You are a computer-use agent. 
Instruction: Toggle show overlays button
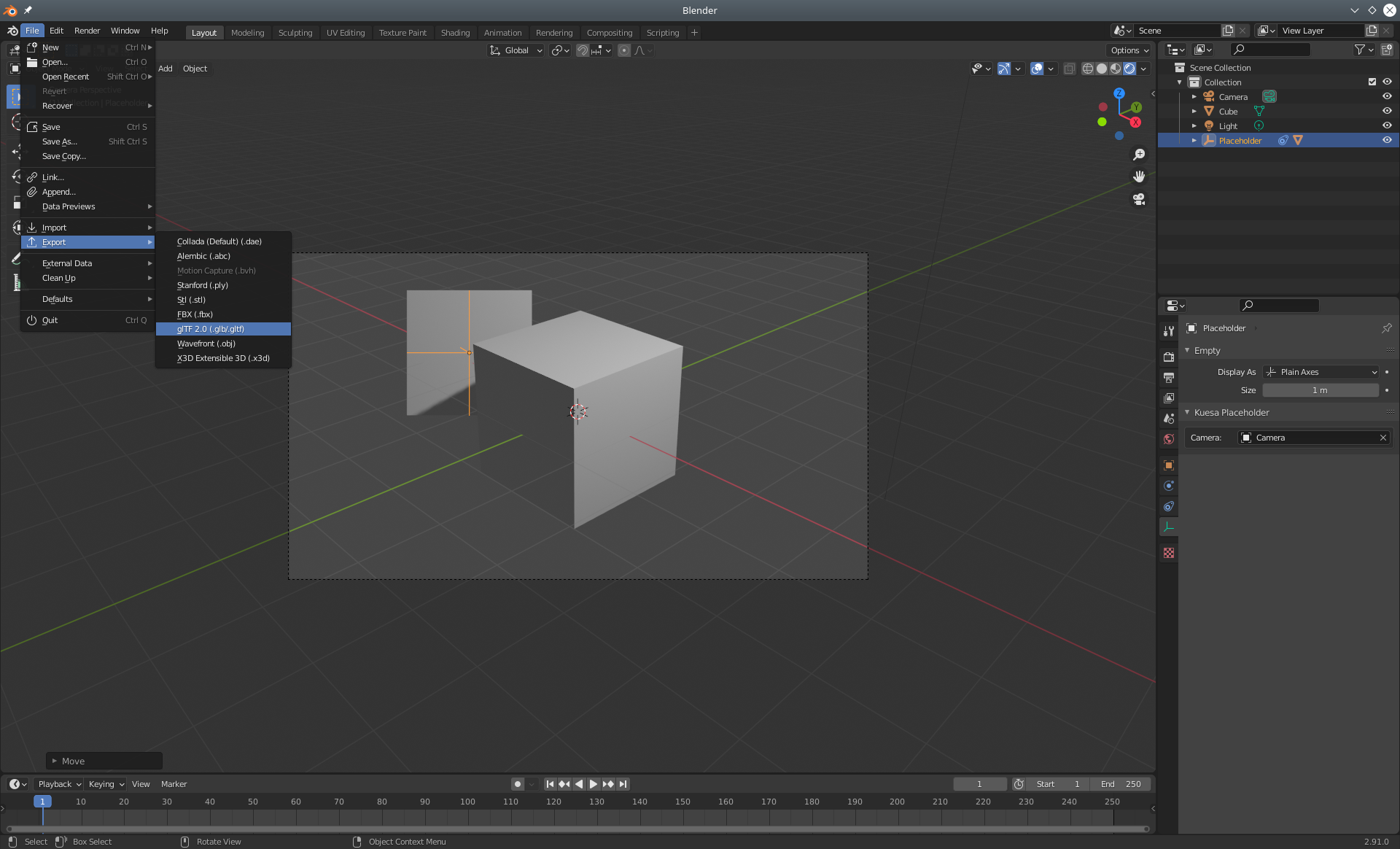click(1036, 69)
